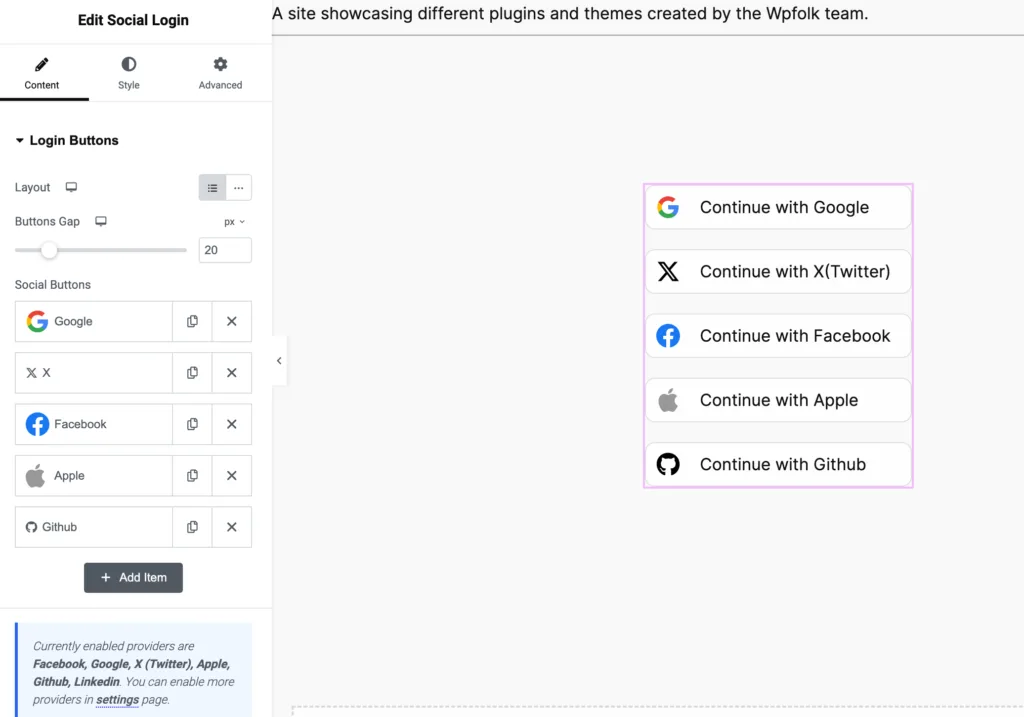
Task: Select the vertical list layout option
Action: pos(212,187)
